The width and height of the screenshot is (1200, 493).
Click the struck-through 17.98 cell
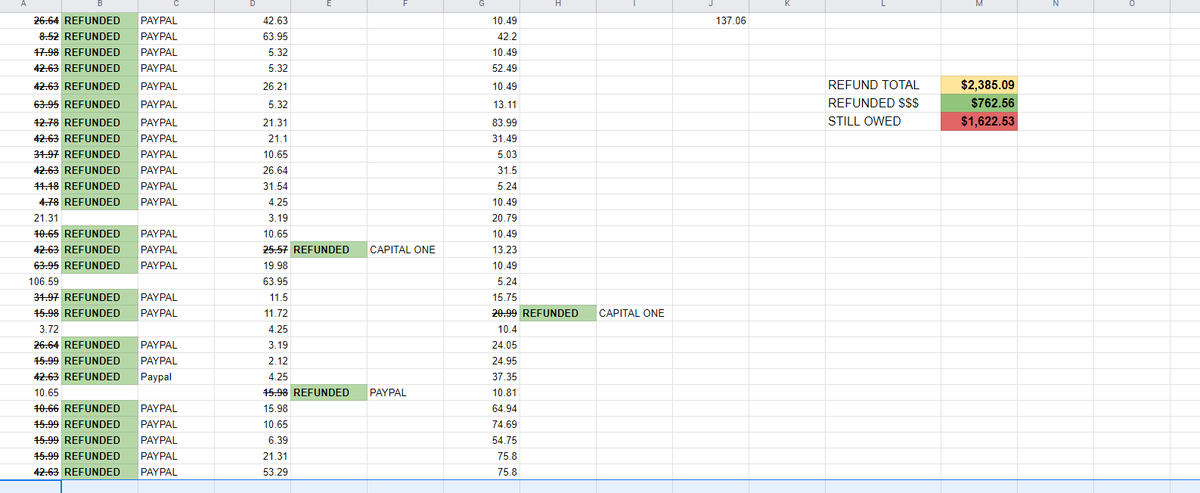30,52
